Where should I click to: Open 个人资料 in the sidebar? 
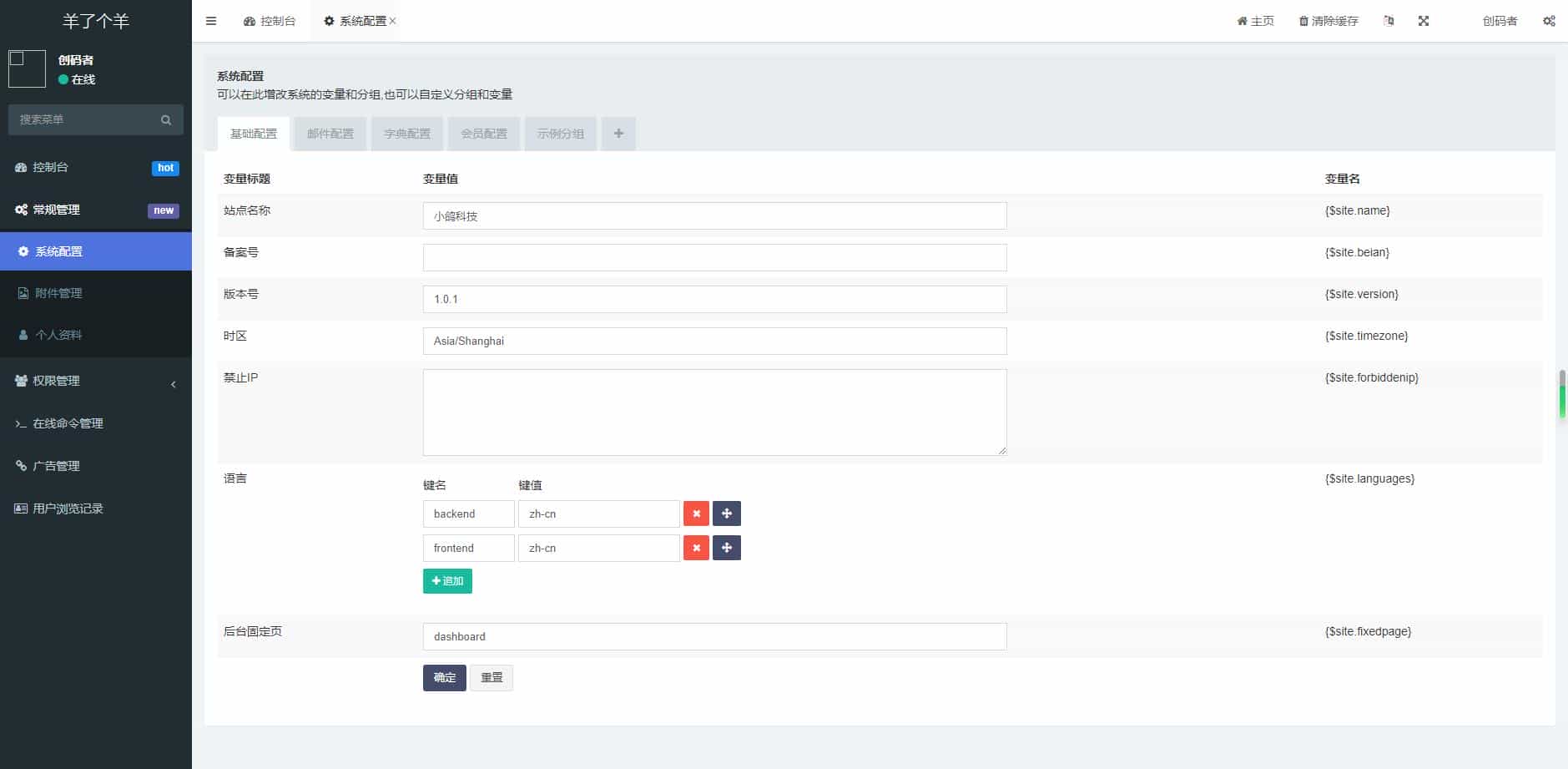click(x=96, y=335)
